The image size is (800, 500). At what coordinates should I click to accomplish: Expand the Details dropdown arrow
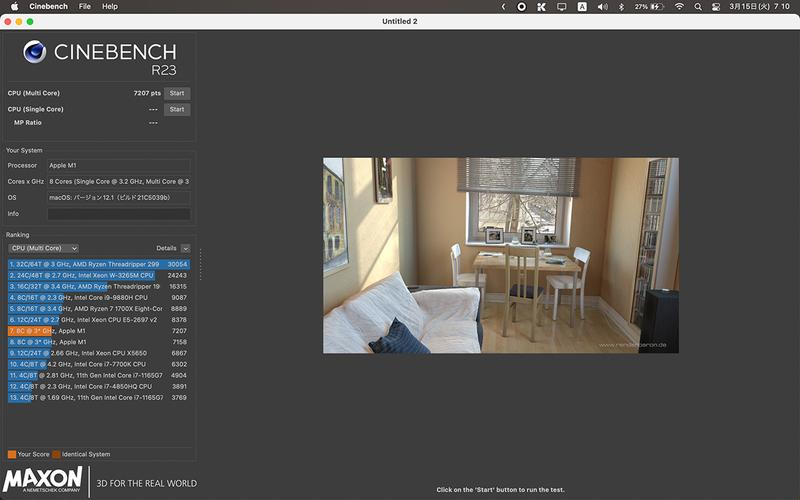click(186, 248)
